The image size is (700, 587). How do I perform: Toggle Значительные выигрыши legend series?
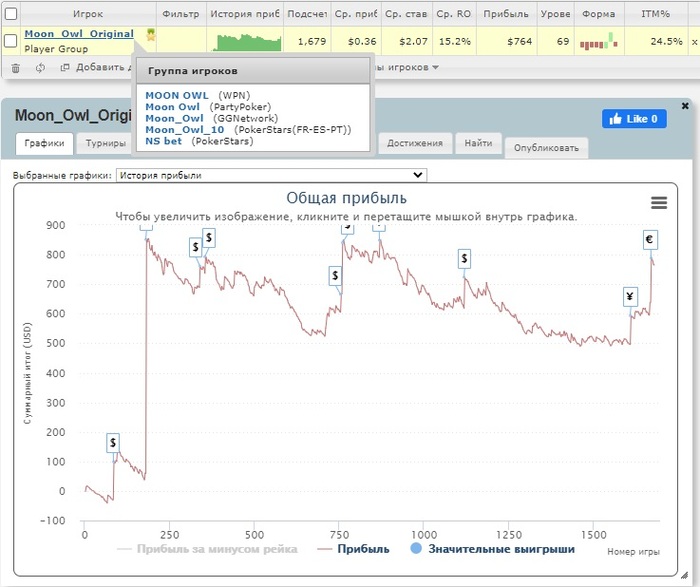click(x=492, y=549)
